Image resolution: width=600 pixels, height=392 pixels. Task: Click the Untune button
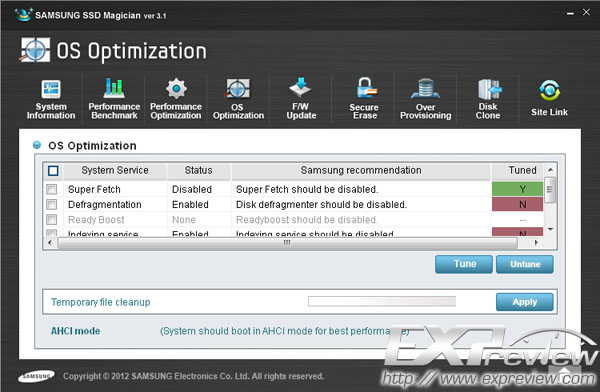tap(525, 264)
